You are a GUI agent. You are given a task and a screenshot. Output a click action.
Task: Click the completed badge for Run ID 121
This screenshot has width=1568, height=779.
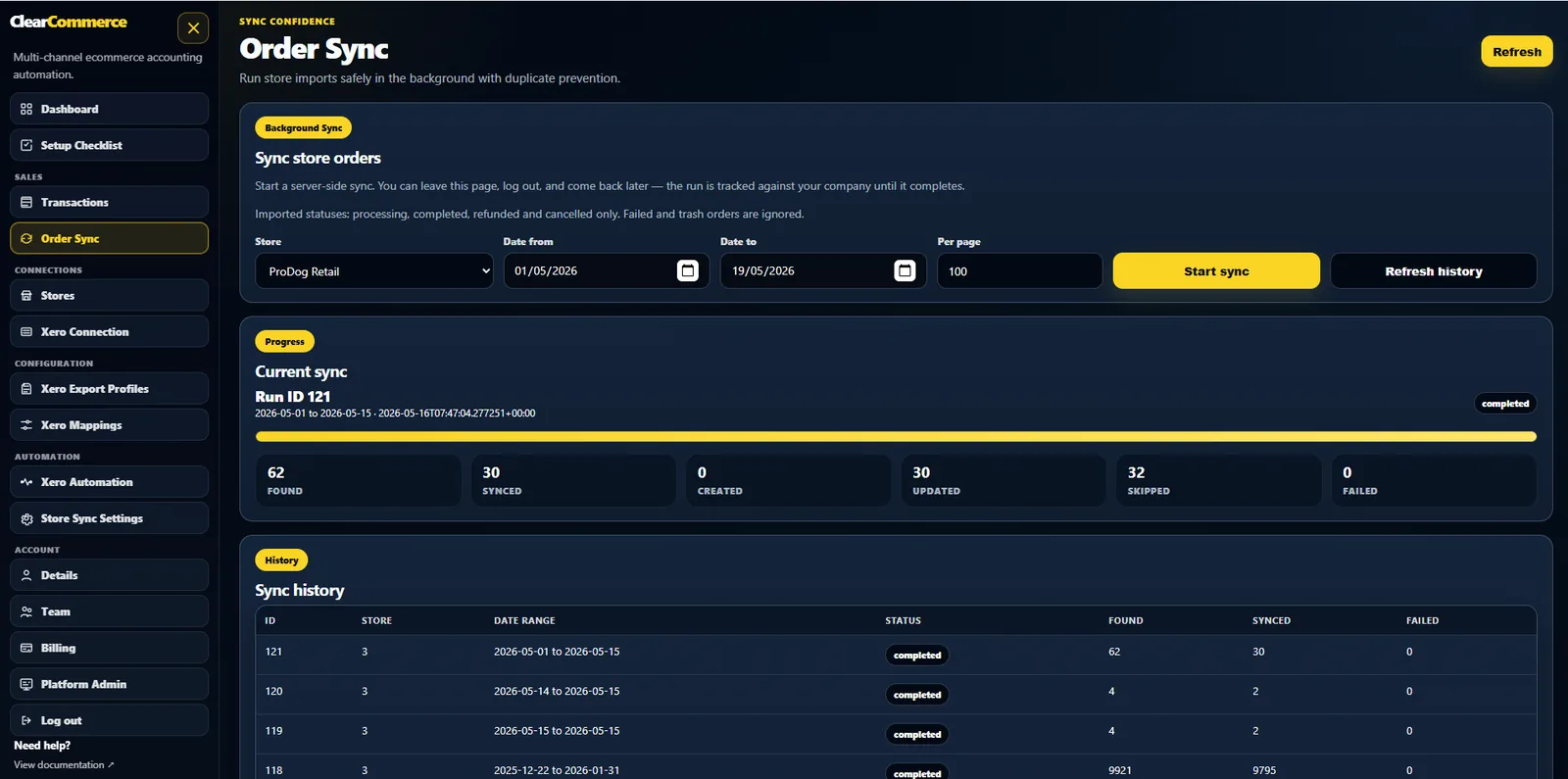click(x=1505, y=404)
